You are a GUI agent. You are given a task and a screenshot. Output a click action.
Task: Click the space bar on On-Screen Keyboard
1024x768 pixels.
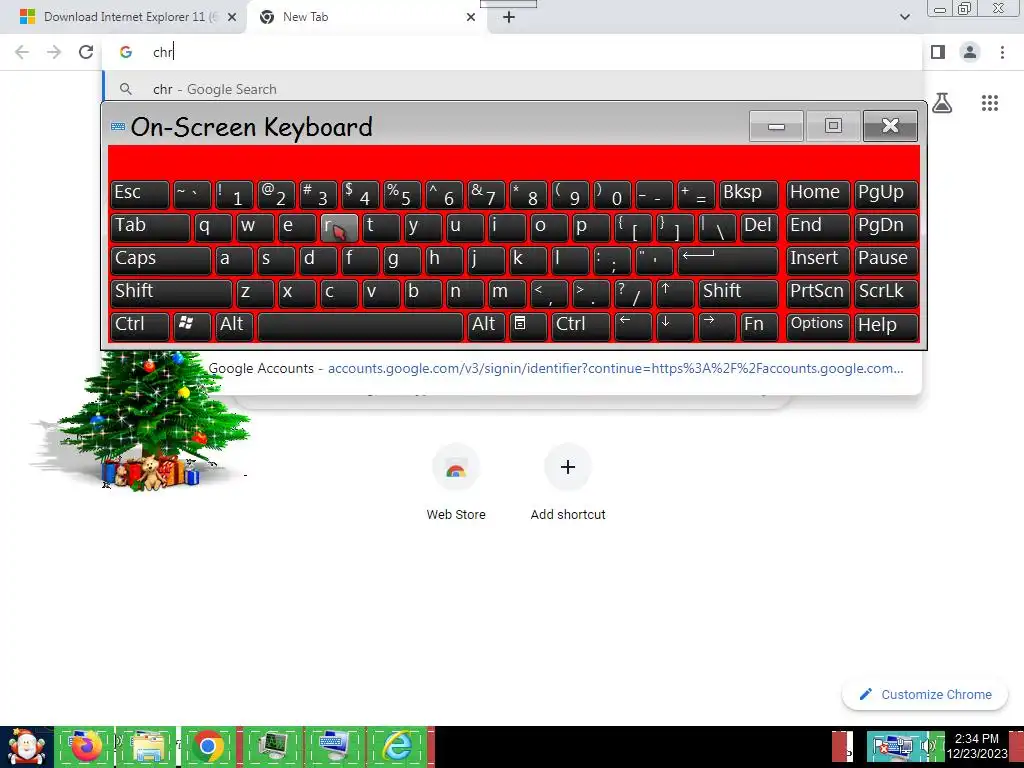(360, 327)
